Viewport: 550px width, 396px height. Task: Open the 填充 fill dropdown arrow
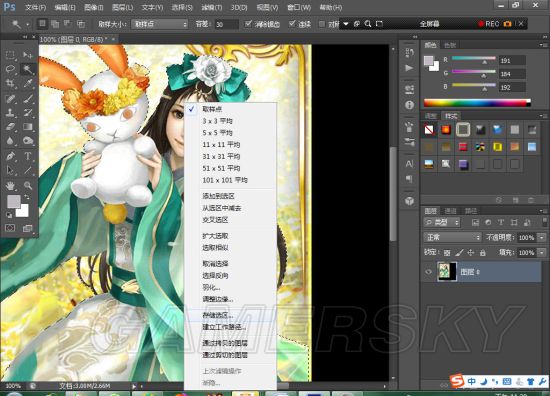point(542,253)
